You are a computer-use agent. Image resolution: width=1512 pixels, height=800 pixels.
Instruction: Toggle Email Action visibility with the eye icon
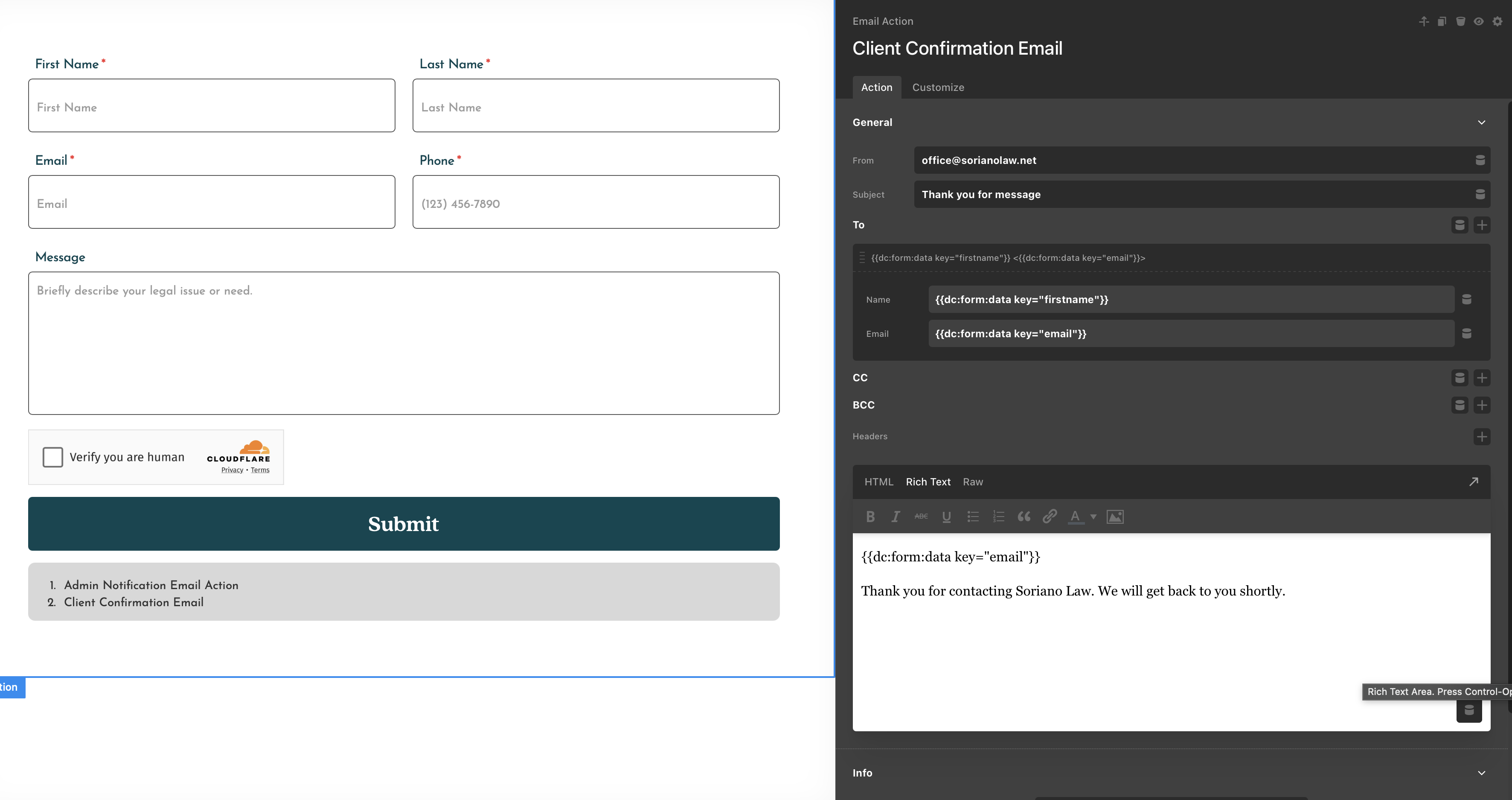(x=1479, y=22)
